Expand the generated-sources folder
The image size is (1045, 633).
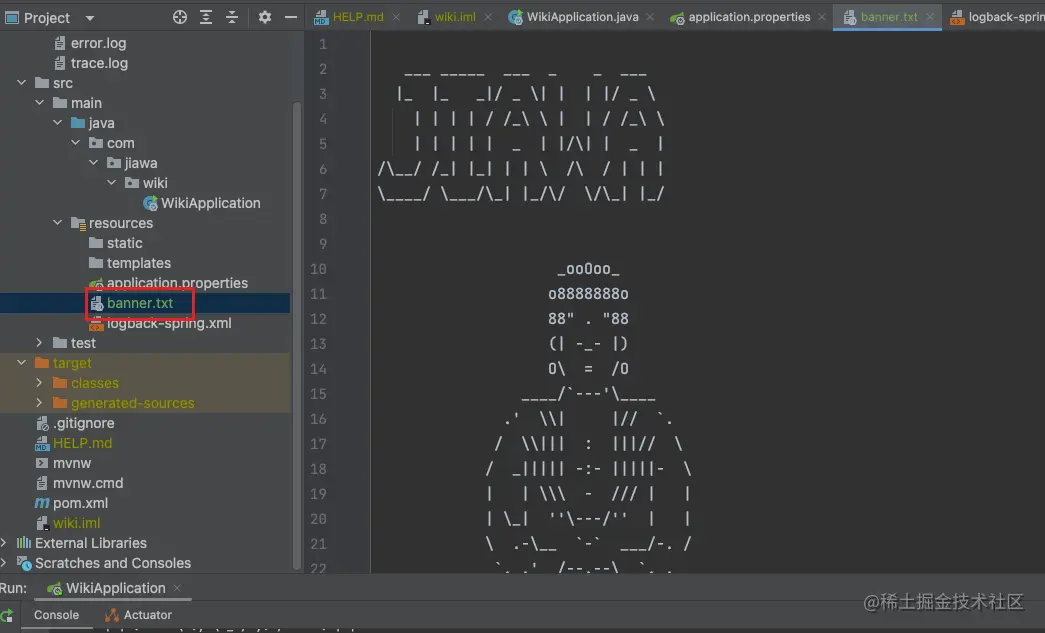tap(39, 402)
